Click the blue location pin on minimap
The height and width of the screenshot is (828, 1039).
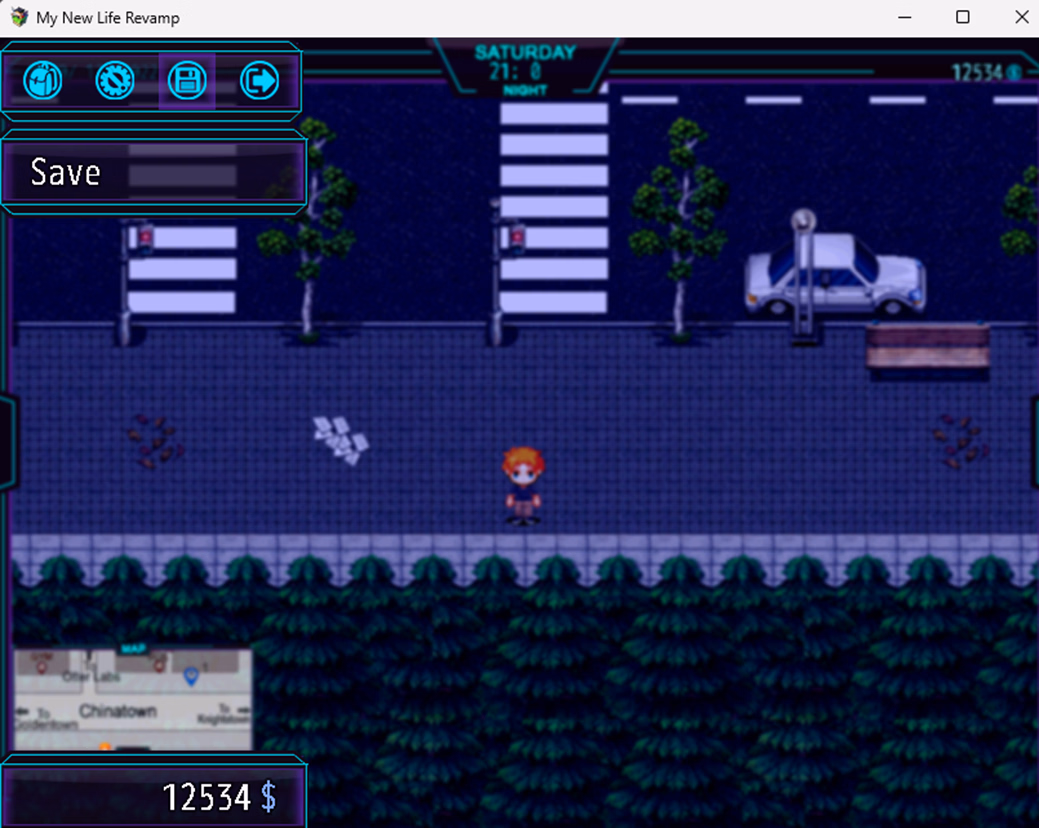[x=191, y=678]
